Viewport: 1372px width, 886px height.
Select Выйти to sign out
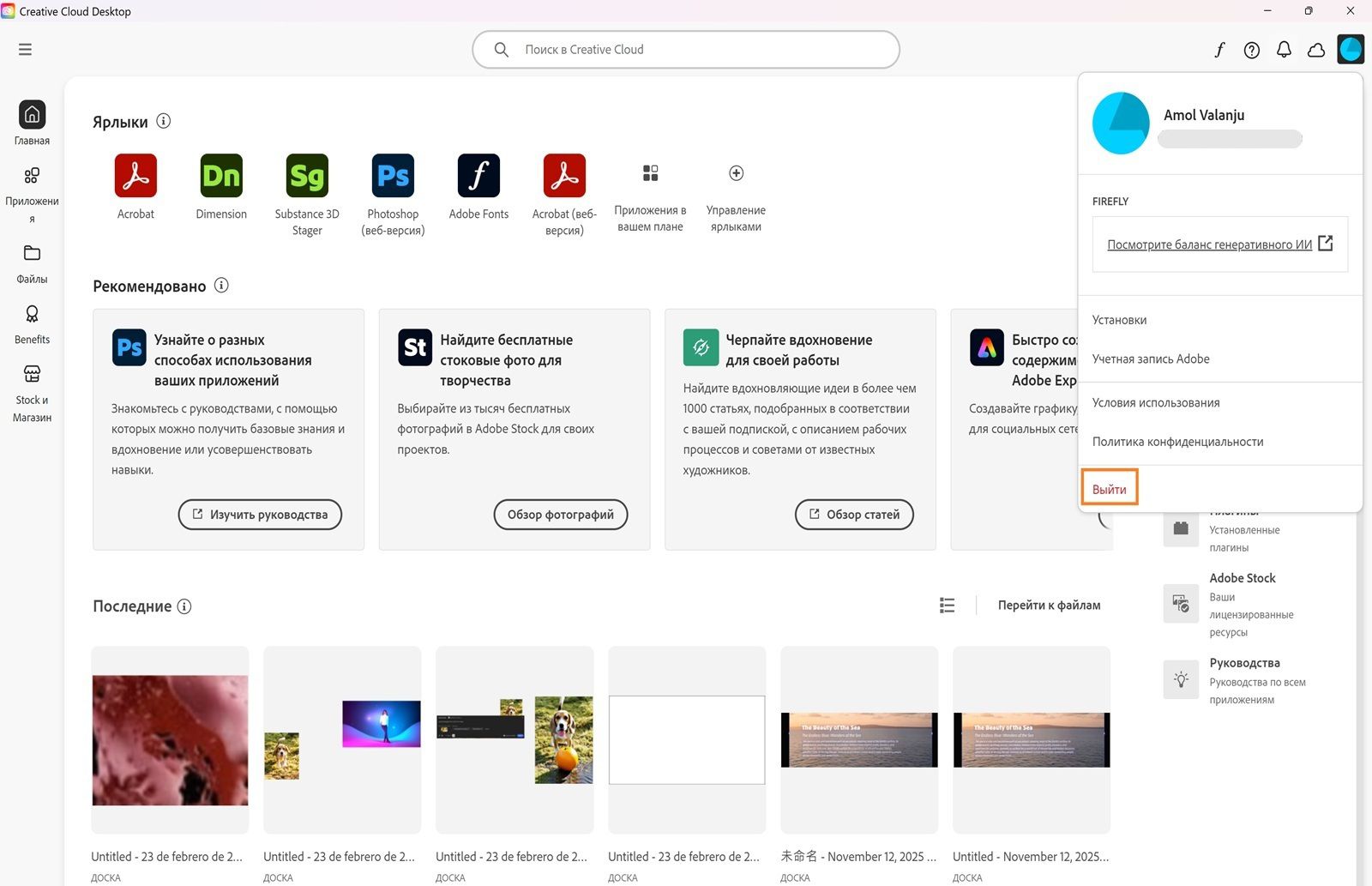click(x=1110, y=489)
